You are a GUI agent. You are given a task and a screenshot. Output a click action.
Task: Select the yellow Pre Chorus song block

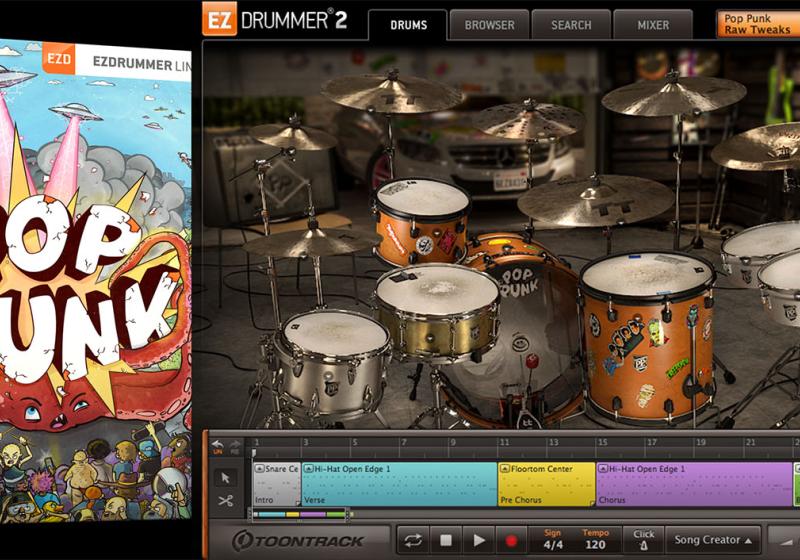[x=546, y=484]
